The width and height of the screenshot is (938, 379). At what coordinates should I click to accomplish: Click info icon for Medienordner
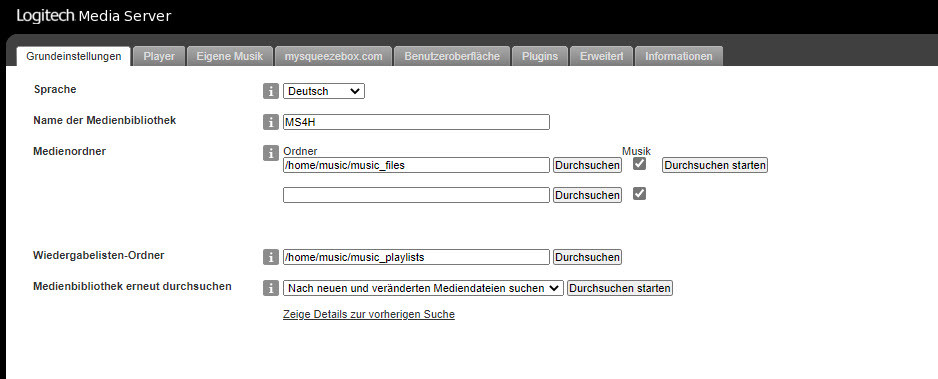271,153
